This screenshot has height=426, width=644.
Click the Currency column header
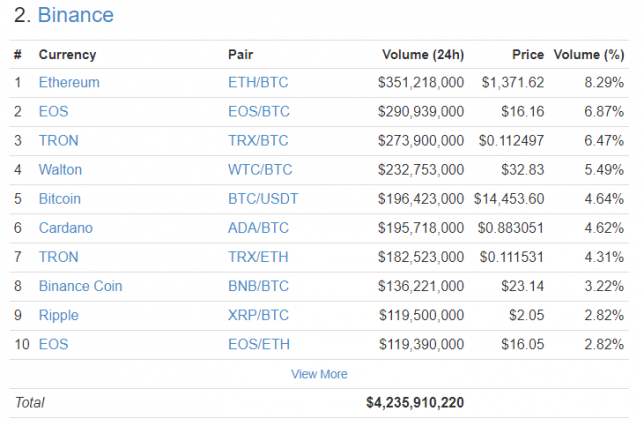(x=67, y=55)
